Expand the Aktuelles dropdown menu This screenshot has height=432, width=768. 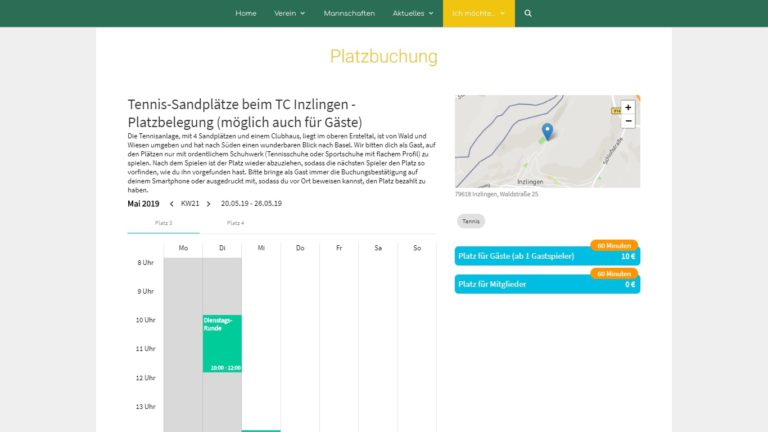pos(413,13)
